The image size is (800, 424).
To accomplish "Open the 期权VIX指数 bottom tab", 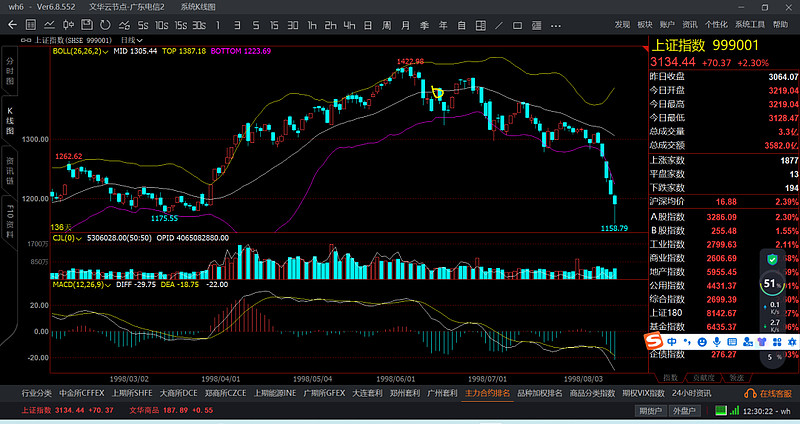I will (643, 393).
